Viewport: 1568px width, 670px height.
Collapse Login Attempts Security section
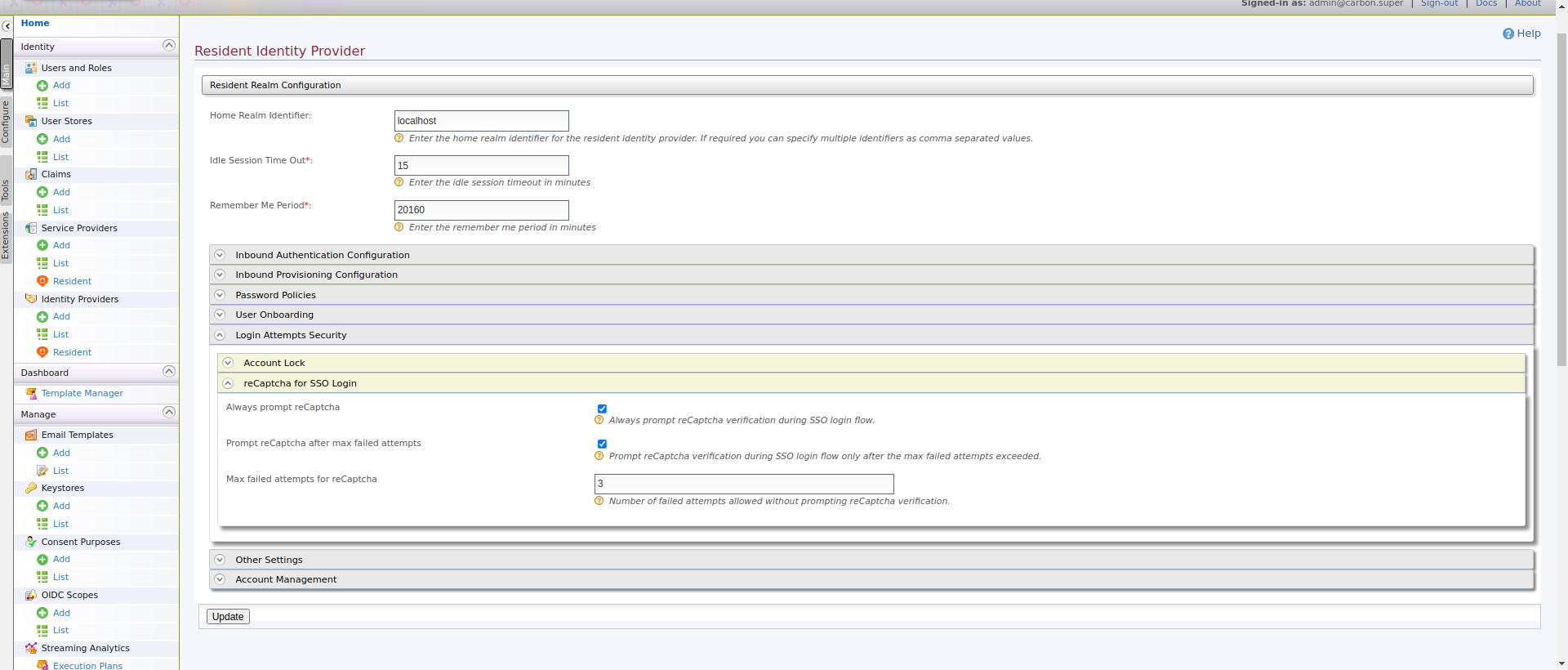click(x=871, y=335)
